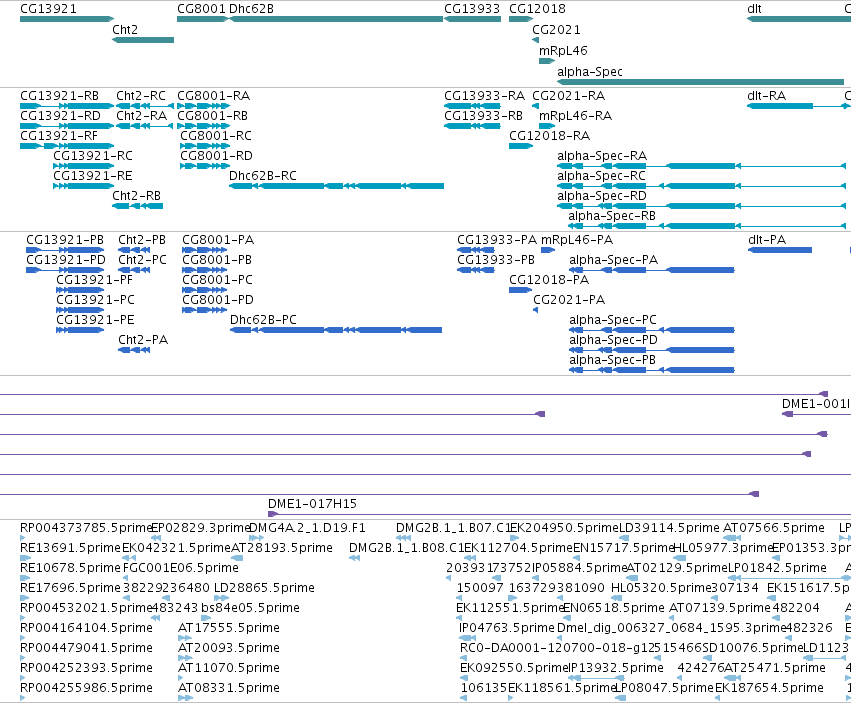
Task: Select transcript CG2021-RA
Action: [x=536, y=106]
